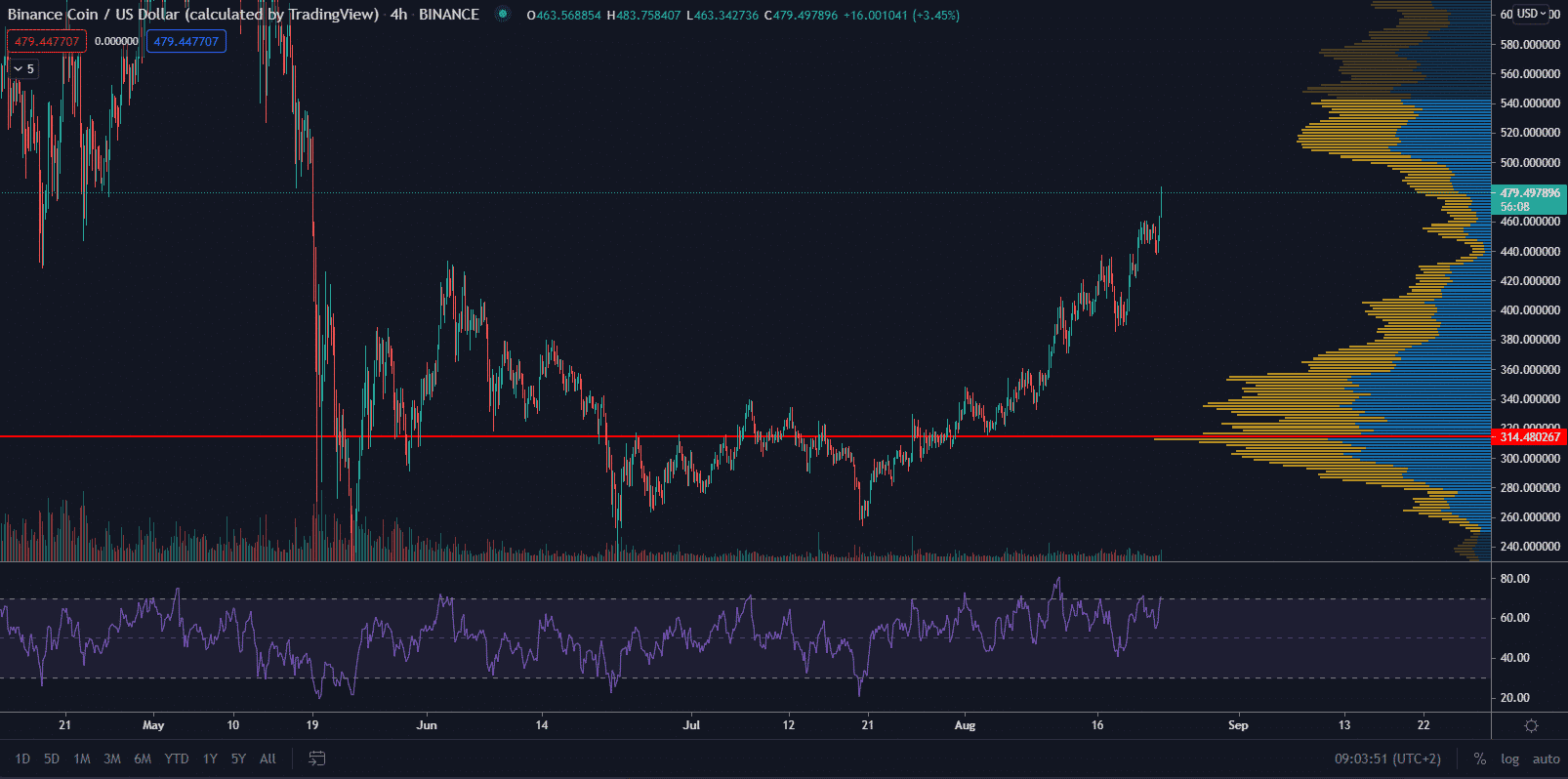Select the 5Y time range

click(238, 758)
